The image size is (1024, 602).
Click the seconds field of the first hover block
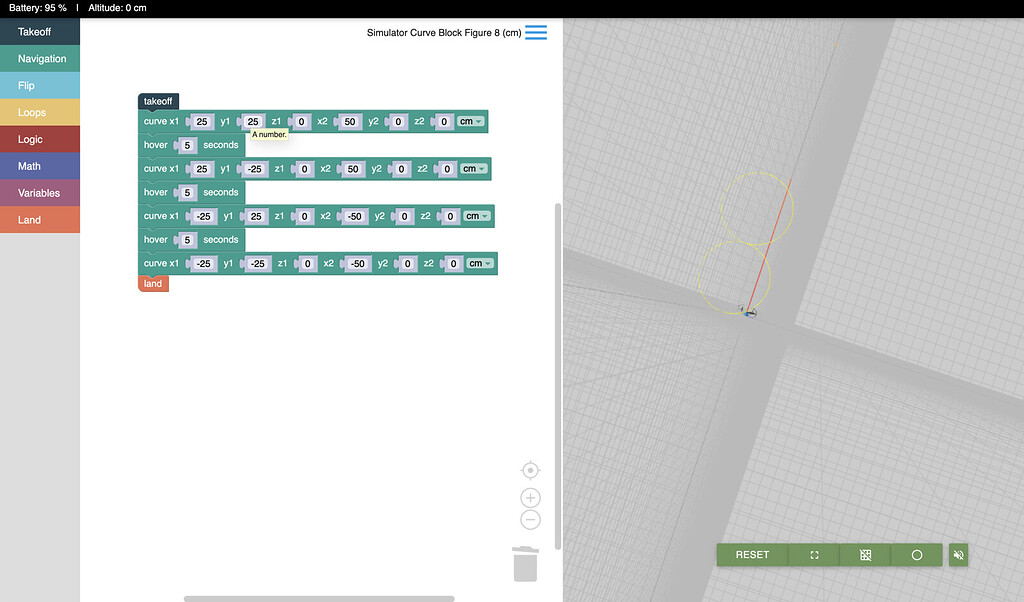point(187,144)
